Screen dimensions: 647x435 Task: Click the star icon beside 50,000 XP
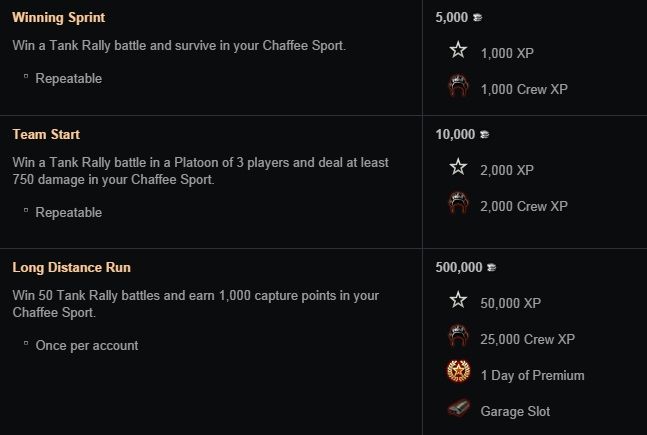[x=458, y=300]
